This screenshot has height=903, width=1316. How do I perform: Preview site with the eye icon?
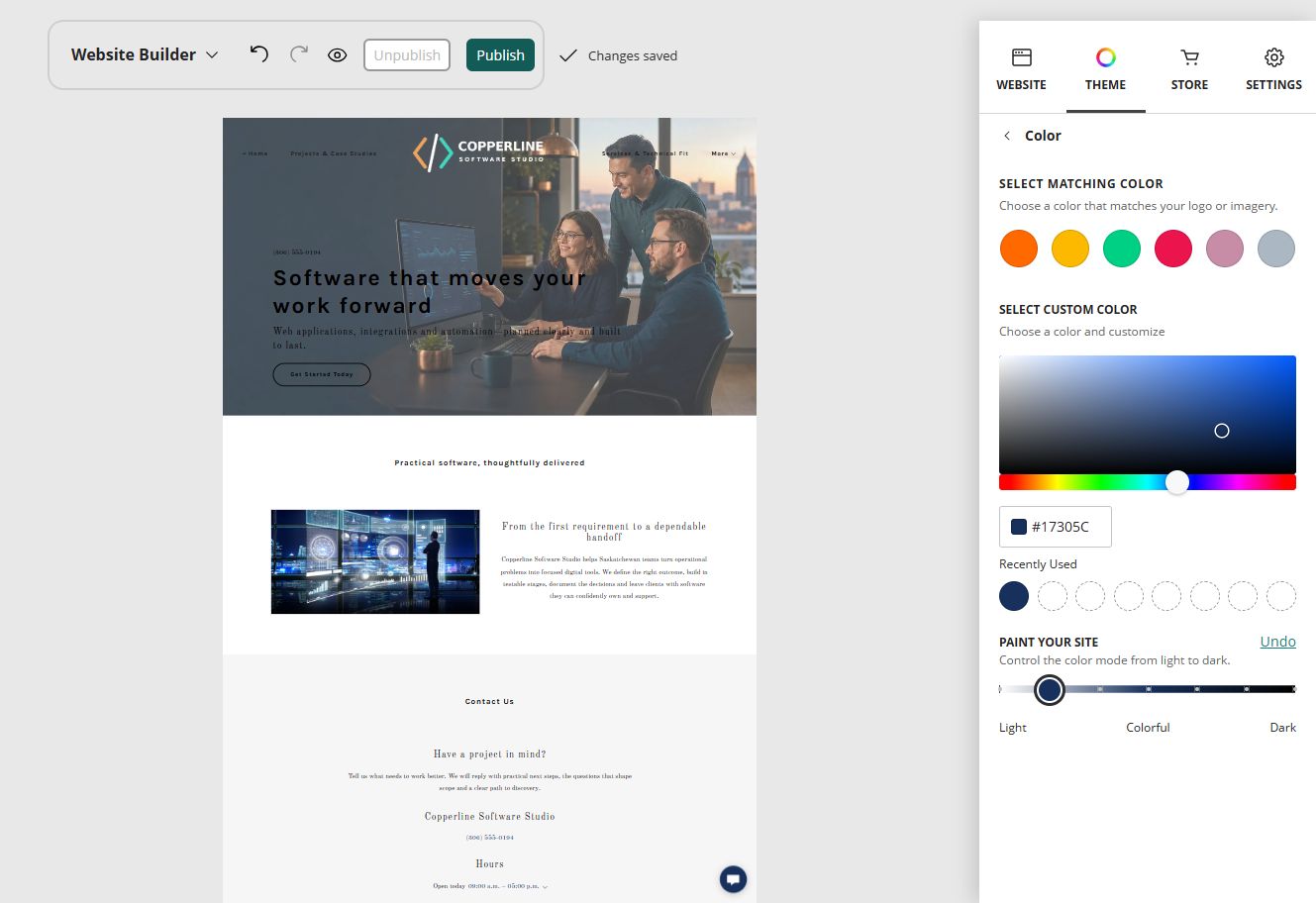pos(338,55)
